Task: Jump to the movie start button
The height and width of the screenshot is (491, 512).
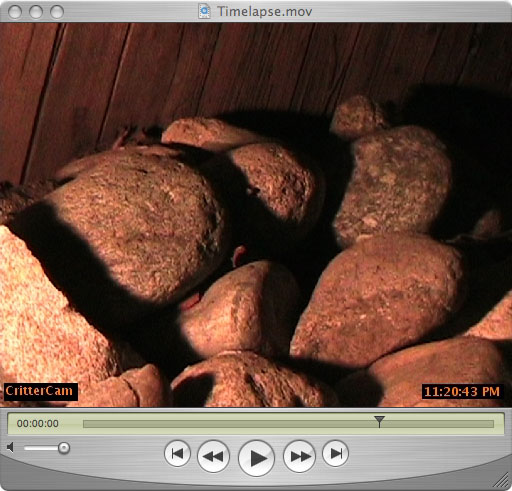Action: tap(177, 454)
